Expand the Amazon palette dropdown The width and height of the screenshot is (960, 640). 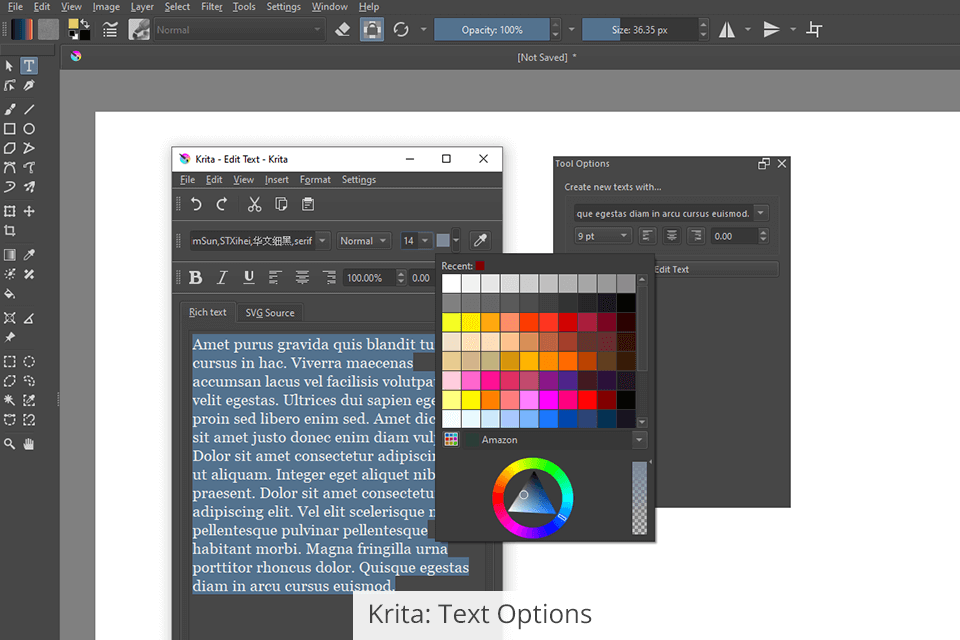point(639,440)
